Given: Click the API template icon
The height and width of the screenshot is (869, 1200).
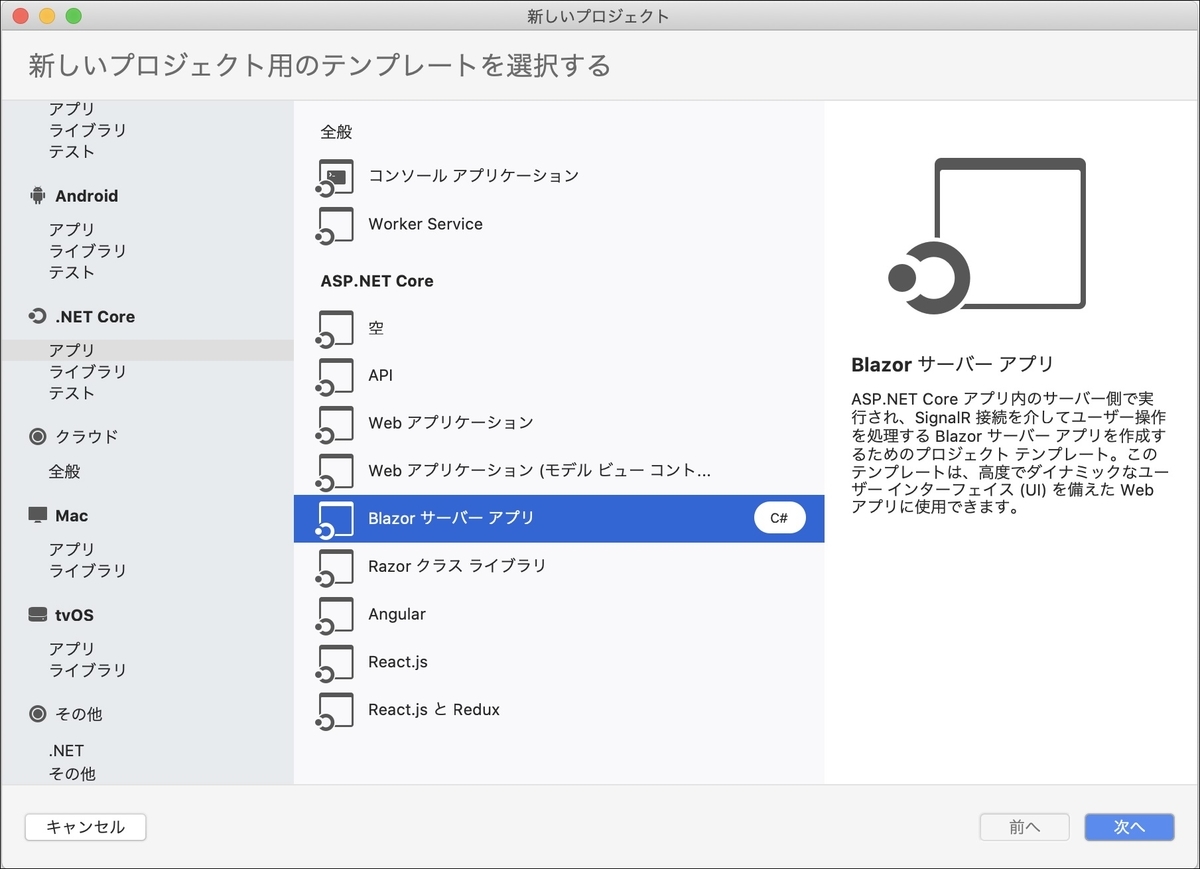Looking at the screenshot, I should click(335, 376).
